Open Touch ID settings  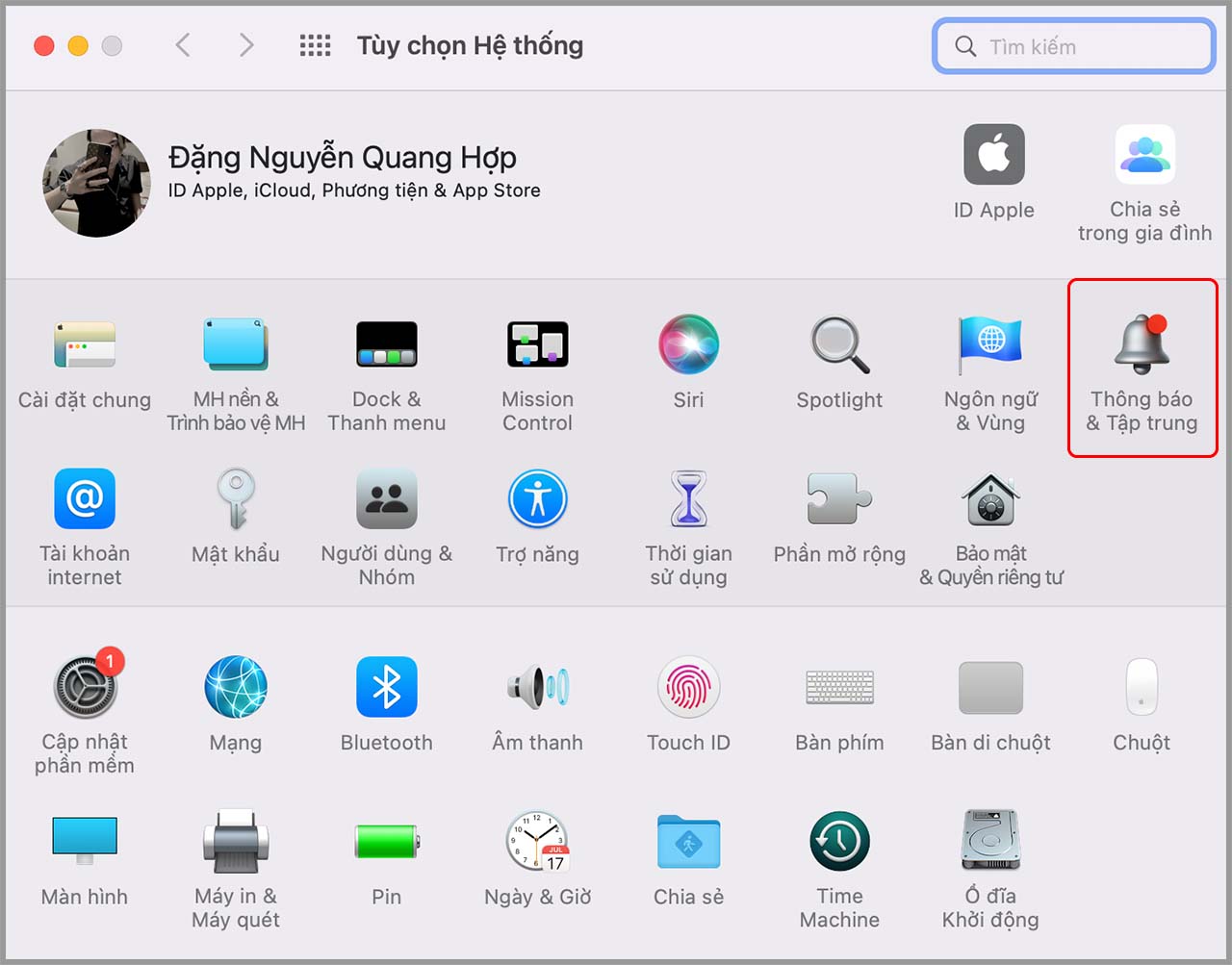point(687,686)
